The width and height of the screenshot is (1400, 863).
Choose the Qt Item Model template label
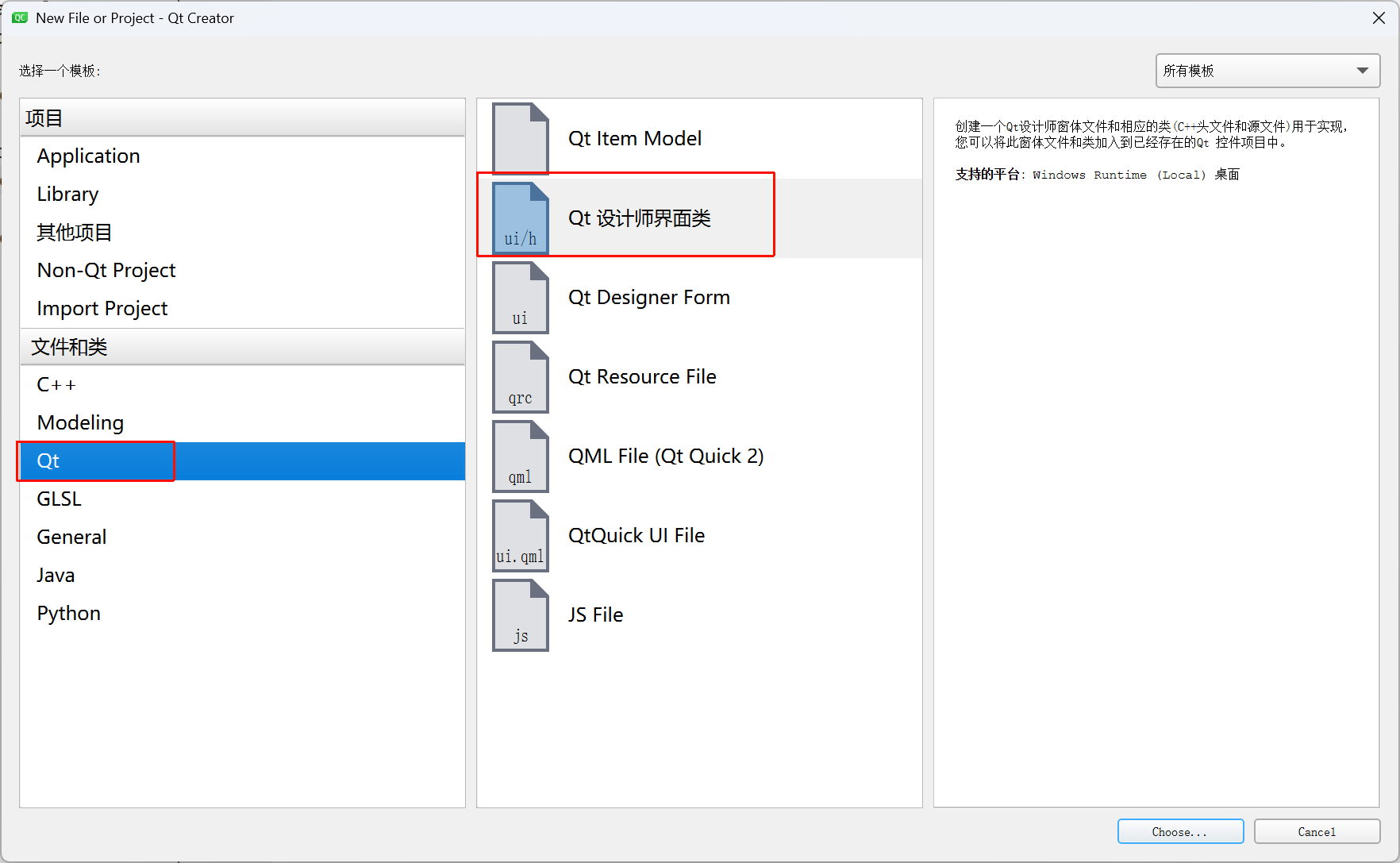[635, 139]
